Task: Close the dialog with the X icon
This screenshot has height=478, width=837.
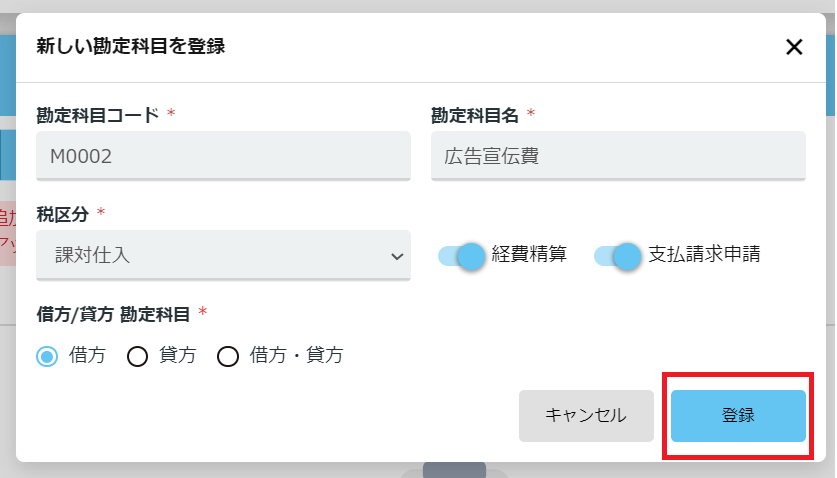Action: pos(794,47)
